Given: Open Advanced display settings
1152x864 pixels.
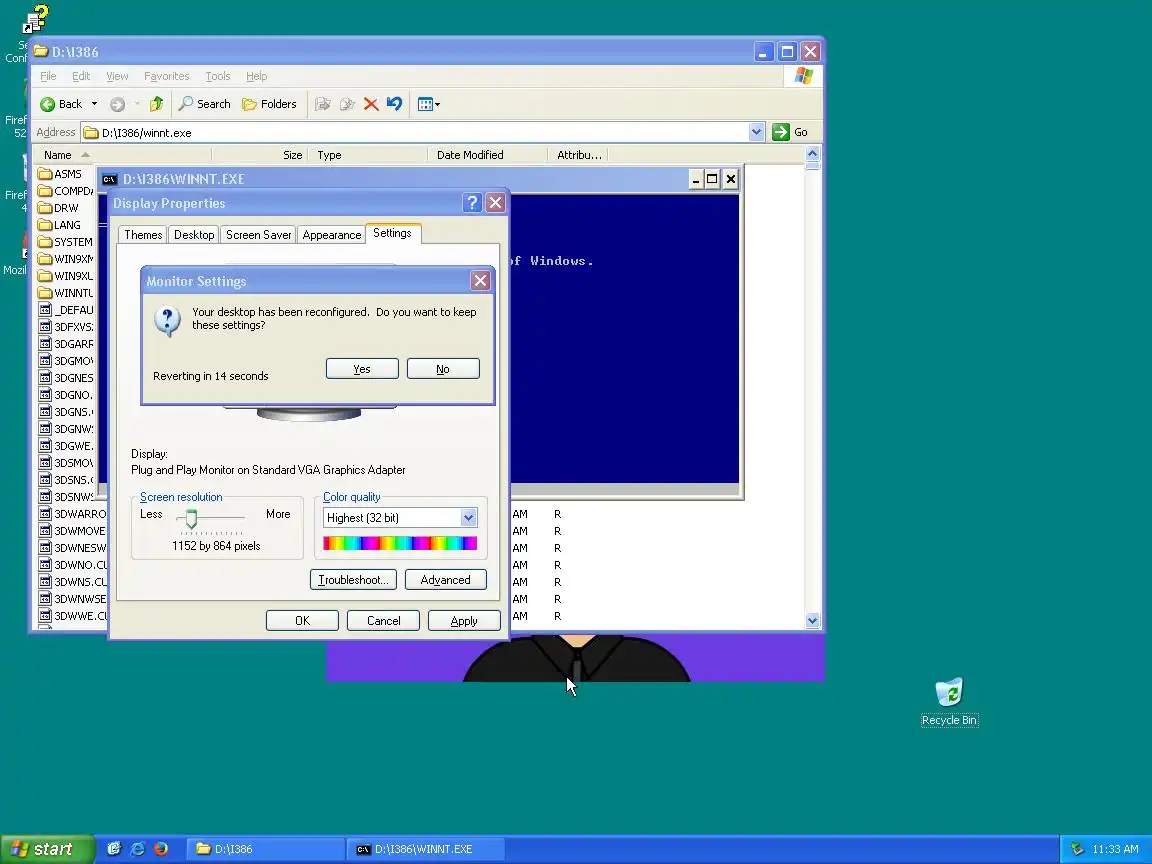Looking at the screenshot, I should (445, 580).
